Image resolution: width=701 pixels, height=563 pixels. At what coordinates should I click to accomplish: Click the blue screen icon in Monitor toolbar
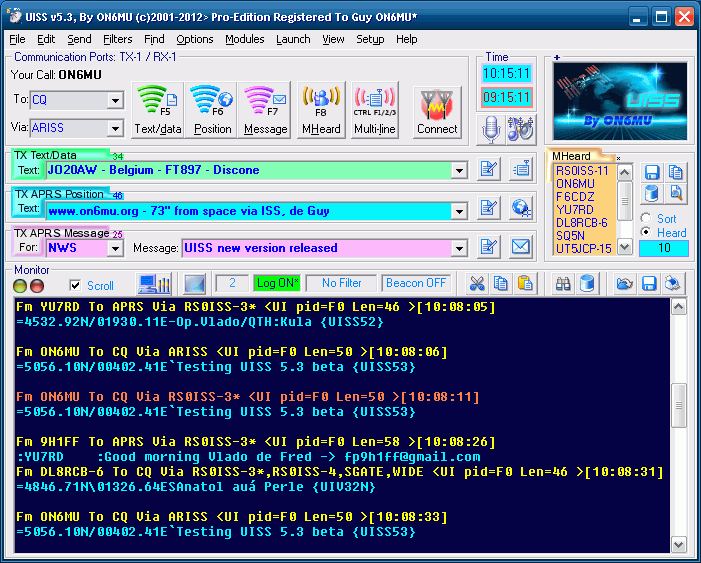point(194,284)
